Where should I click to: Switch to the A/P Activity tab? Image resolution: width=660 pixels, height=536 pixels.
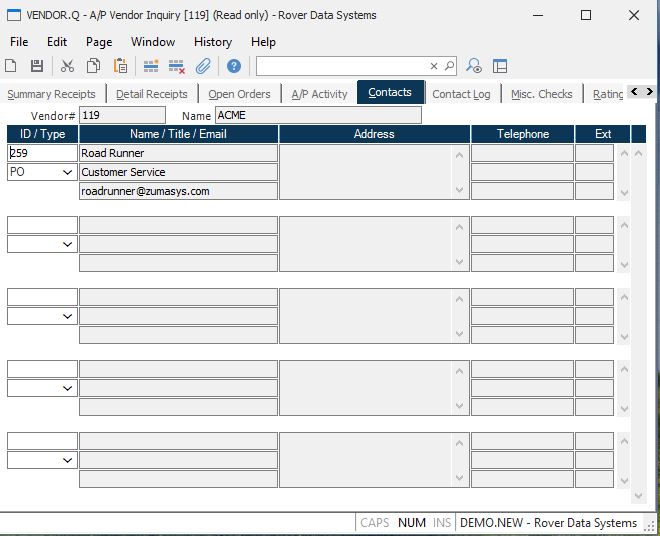pos(319,94)
